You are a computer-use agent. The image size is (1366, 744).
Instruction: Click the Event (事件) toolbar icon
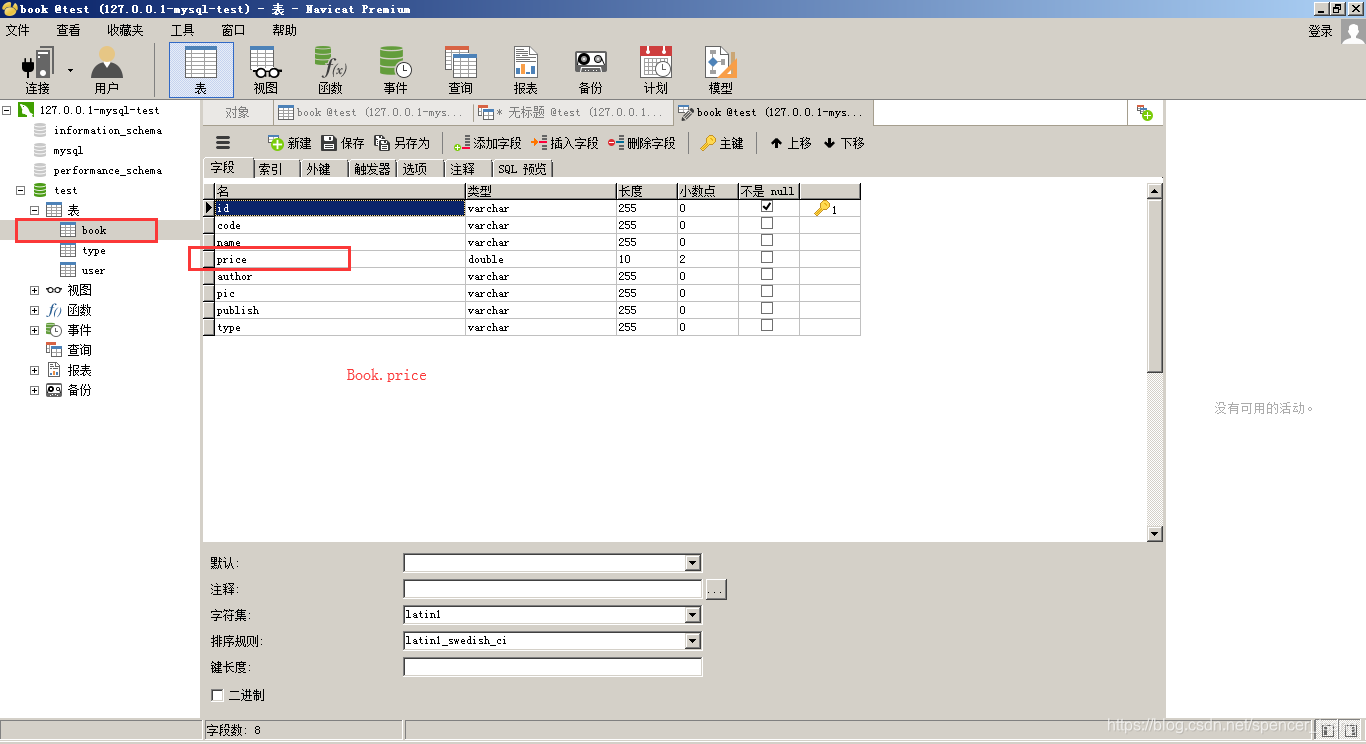395,69
